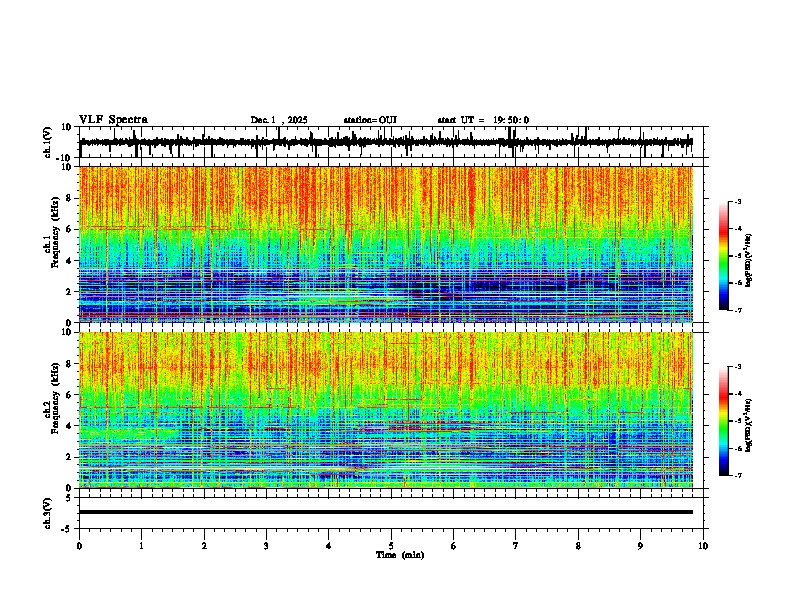Click the ch.1 frequency spectrogram panel
792x612 pixels.
point(386,244)
